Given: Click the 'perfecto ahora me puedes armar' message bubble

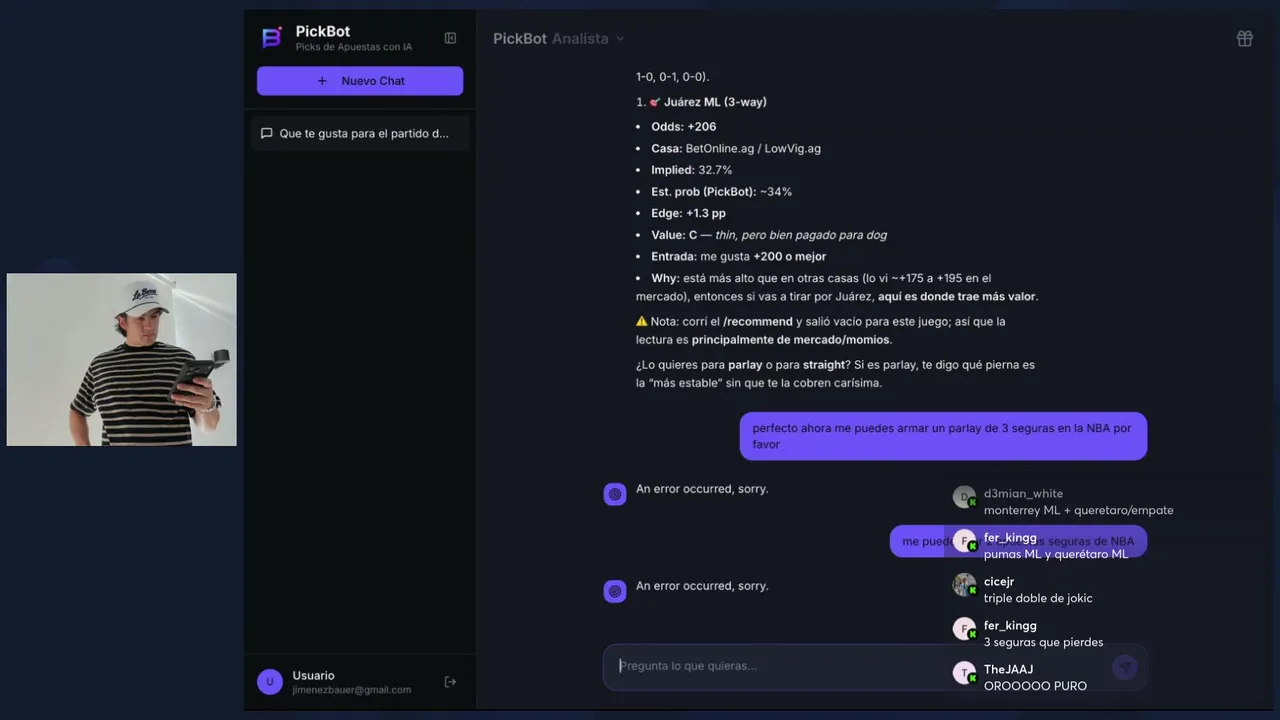Looking at the screenshot, I should [x=942, y=436].
